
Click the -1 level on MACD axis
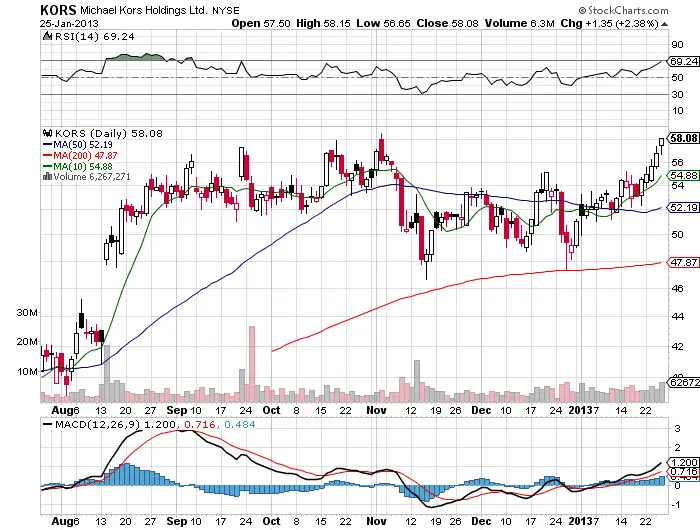point(676,505)
